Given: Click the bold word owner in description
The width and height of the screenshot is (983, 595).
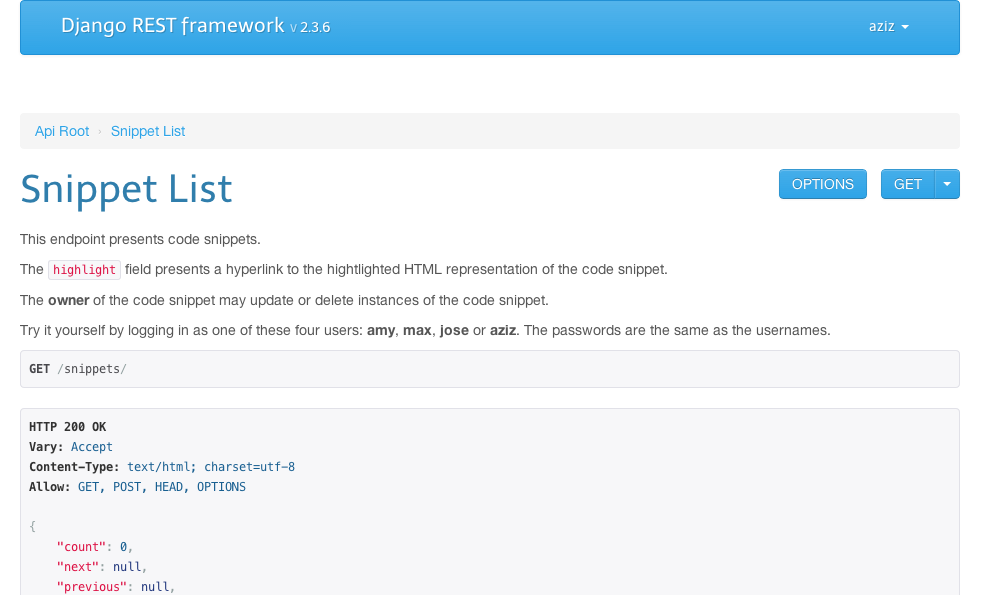Looking at the screenshot, I should pos(68,300).
